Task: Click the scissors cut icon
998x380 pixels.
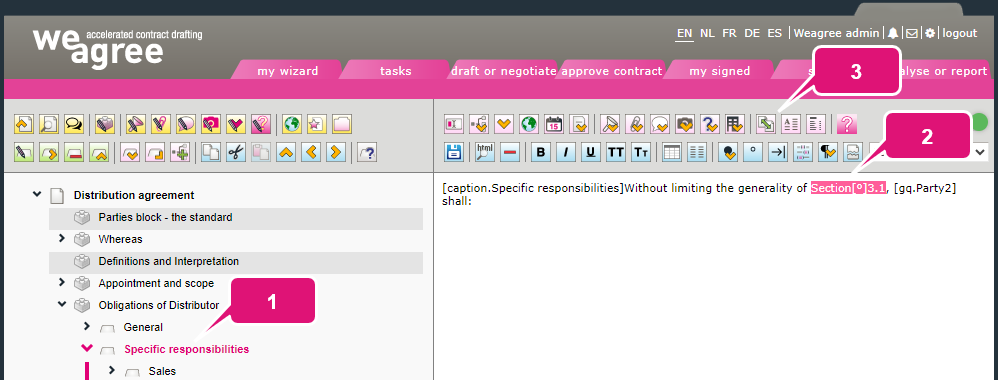Action: 236,152
